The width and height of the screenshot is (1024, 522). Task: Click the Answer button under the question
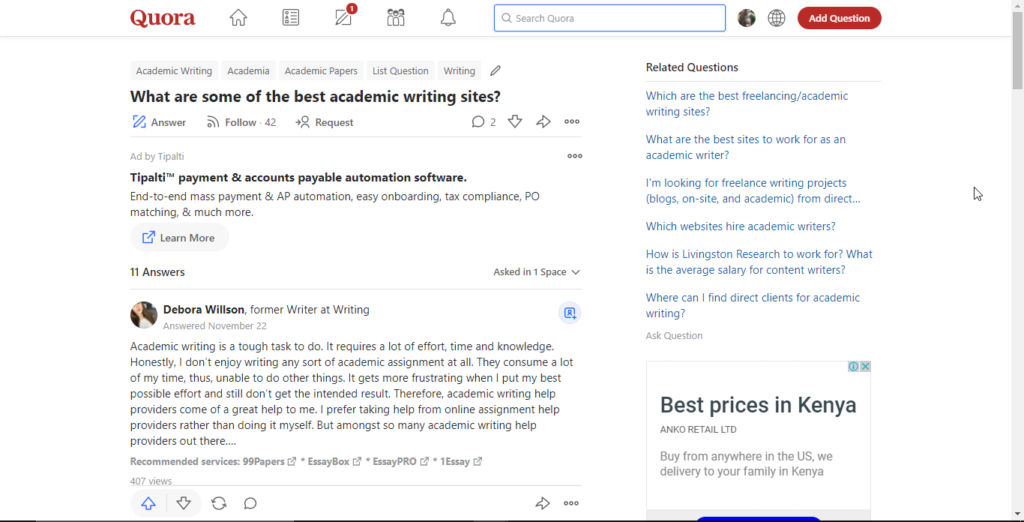click(159, 122)
